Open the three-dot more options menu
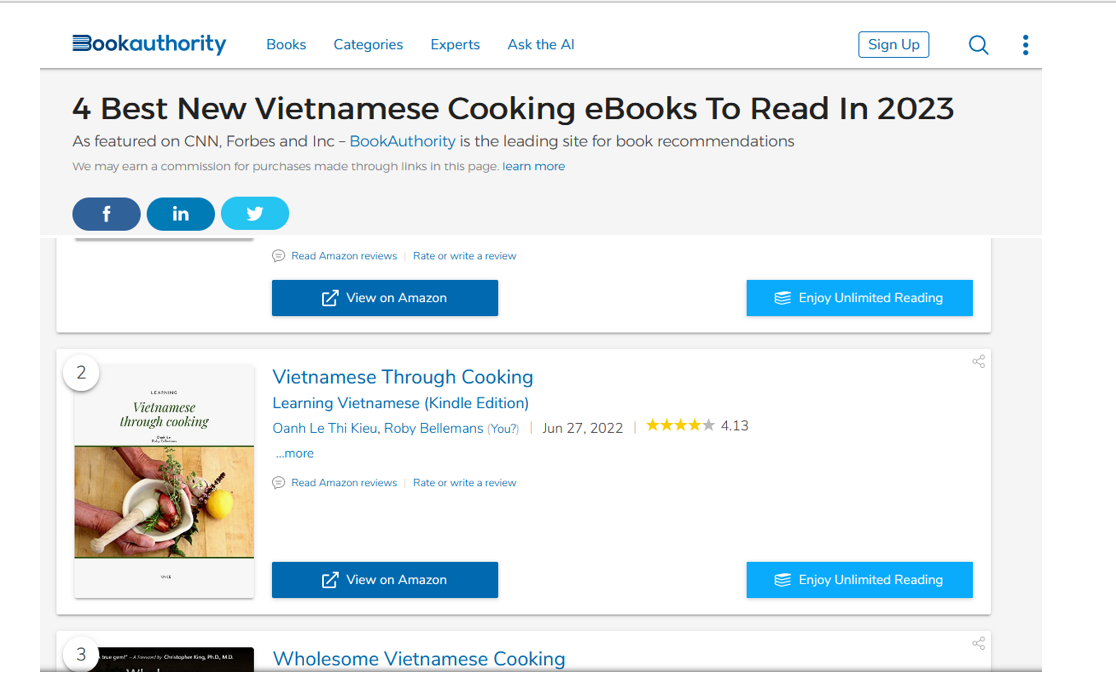The image size is (1116, 673). (1026, 45)
